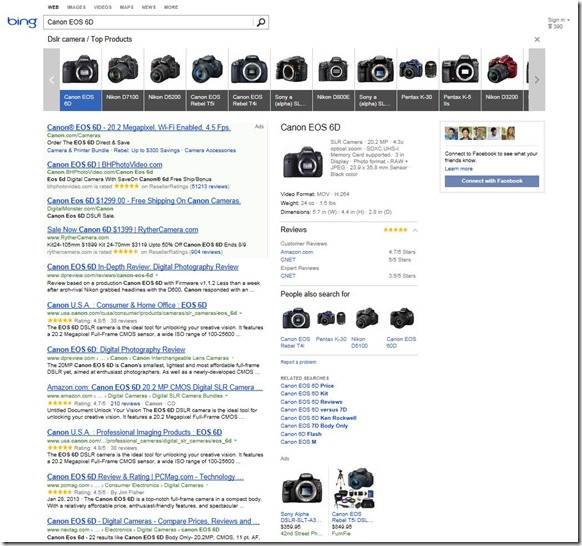The image size is (582, 546).
Task: Click in the Bing search box
Action: 148,22
